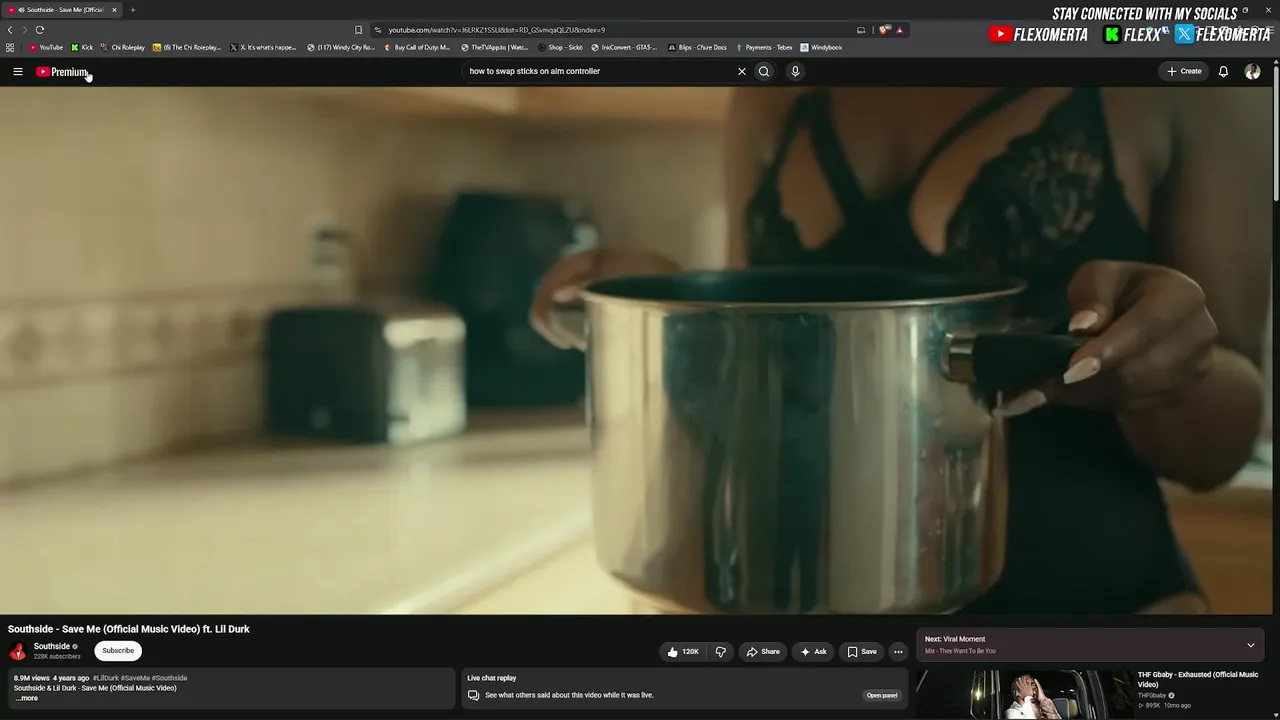Clear the YouTube search box text

click(x=742, y=71)
